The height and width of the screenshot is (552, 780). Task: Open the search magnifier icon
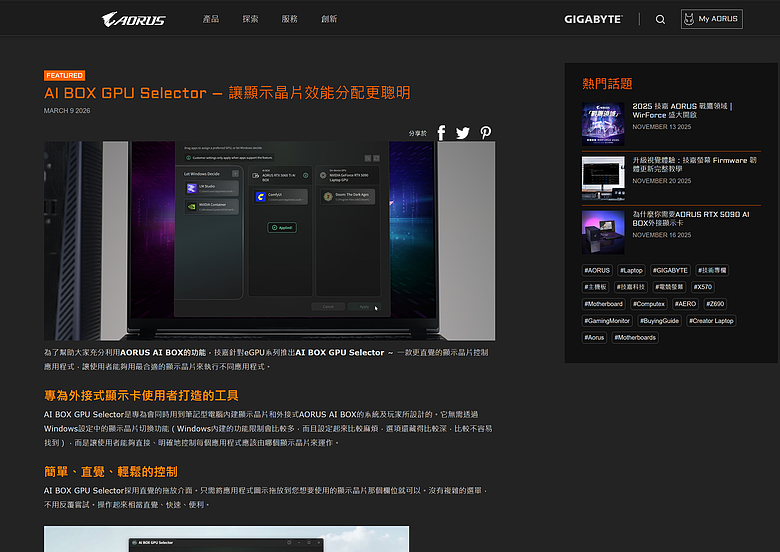coord(660,19)
